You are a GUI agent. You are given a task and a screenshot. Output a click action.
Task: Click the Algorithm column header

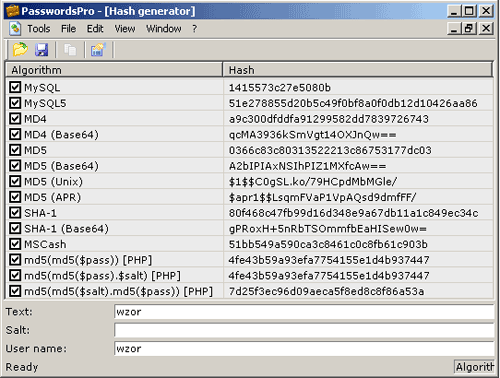click(114, 70)
